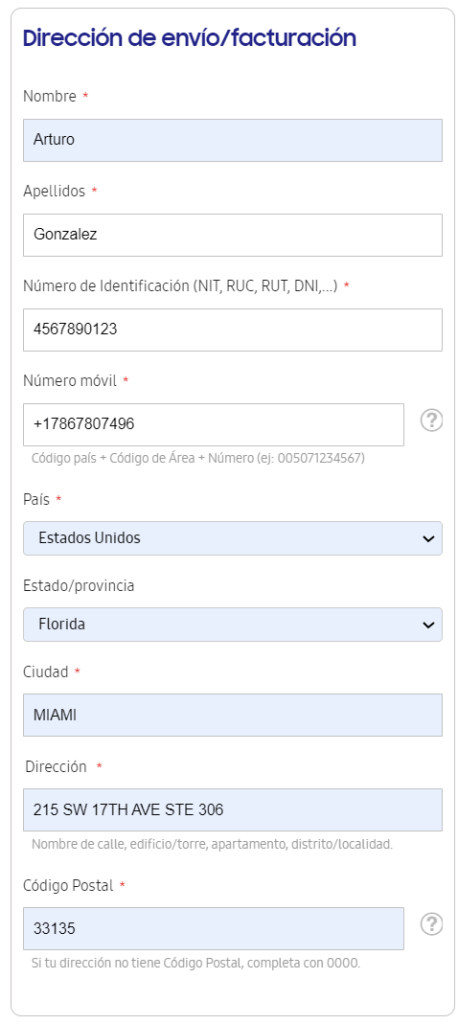Click the Número móvil input with +17867807496
Viewport: 458px width, 1024px height.
click(x=214, y=424)
